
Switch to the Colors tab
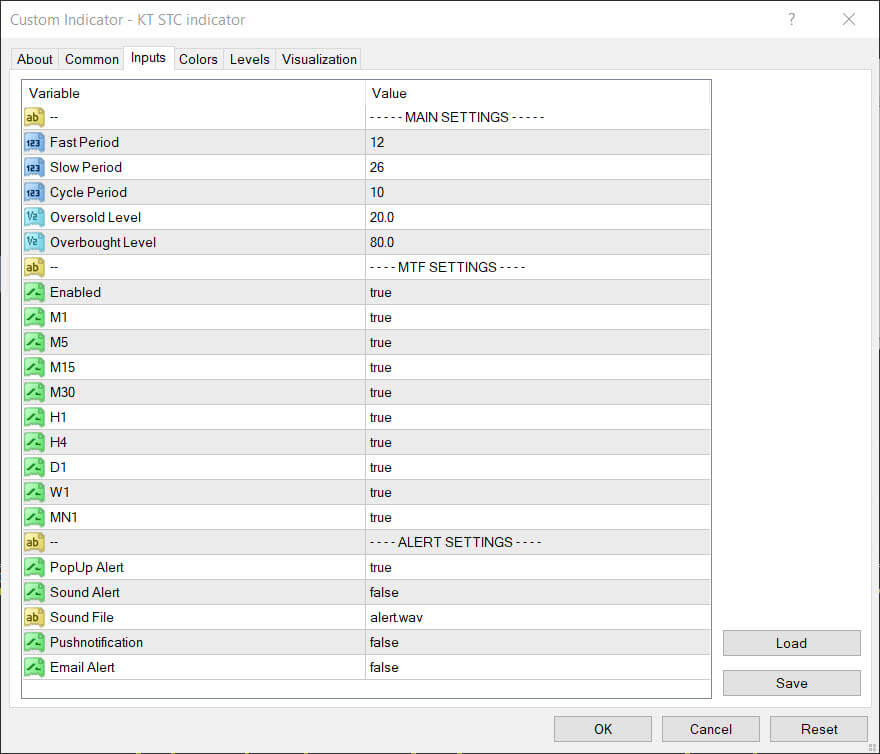198,59
